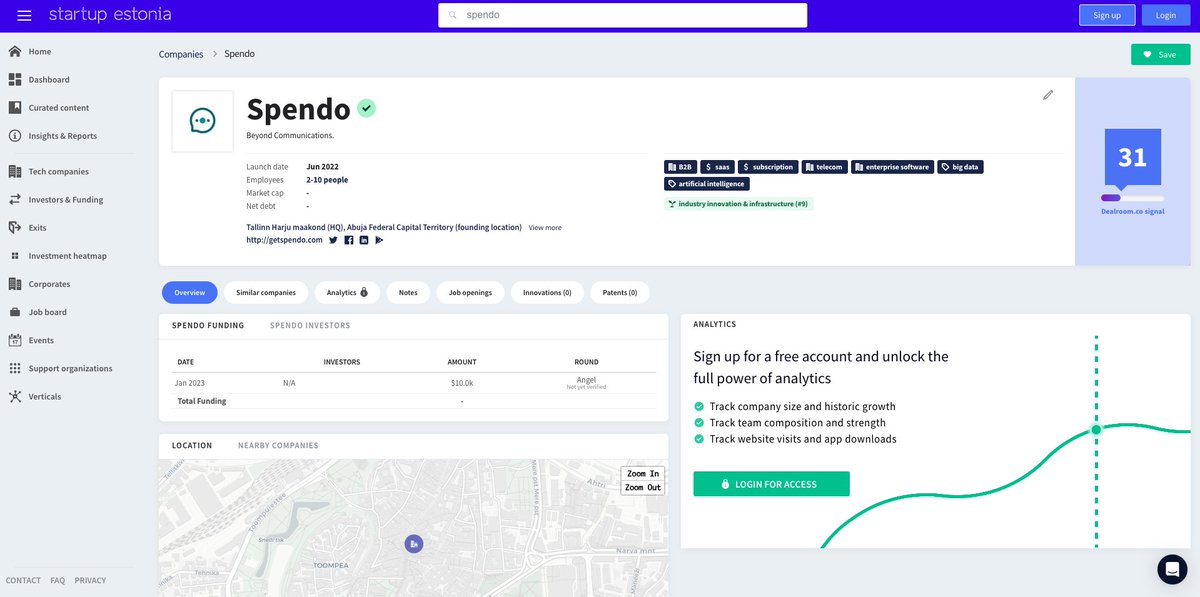Viewport: 1200px width, 597px height.
Task: Click the map Zoom In button
Action: [641, 474]
